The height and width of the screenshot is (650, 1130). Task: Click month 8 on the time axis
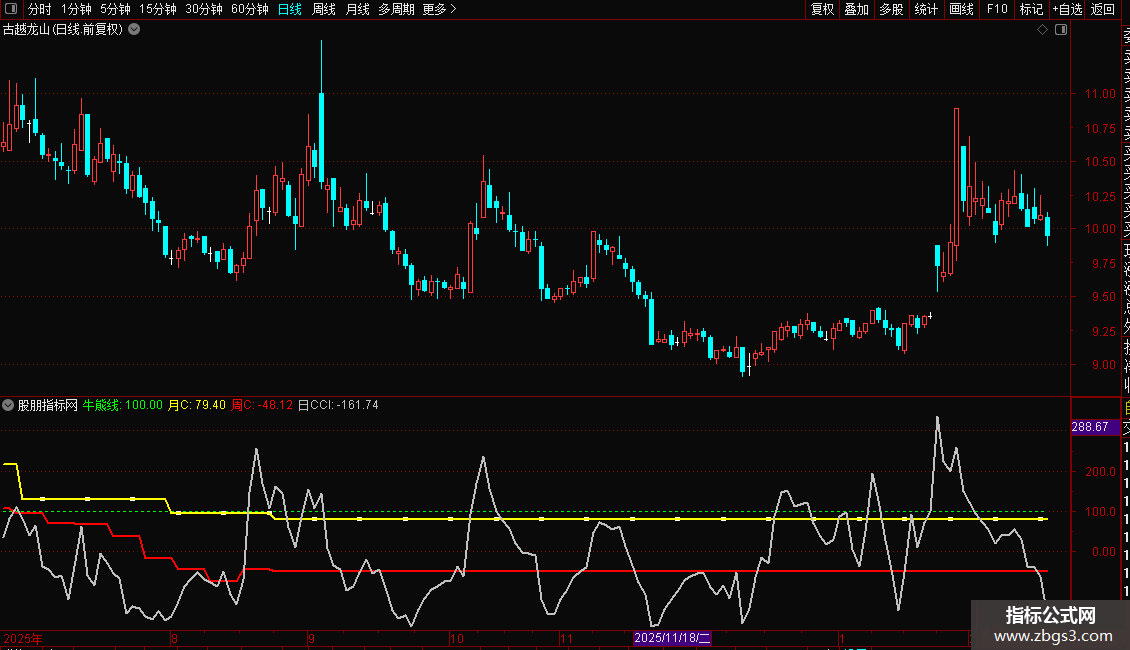(x=174, y=638)
